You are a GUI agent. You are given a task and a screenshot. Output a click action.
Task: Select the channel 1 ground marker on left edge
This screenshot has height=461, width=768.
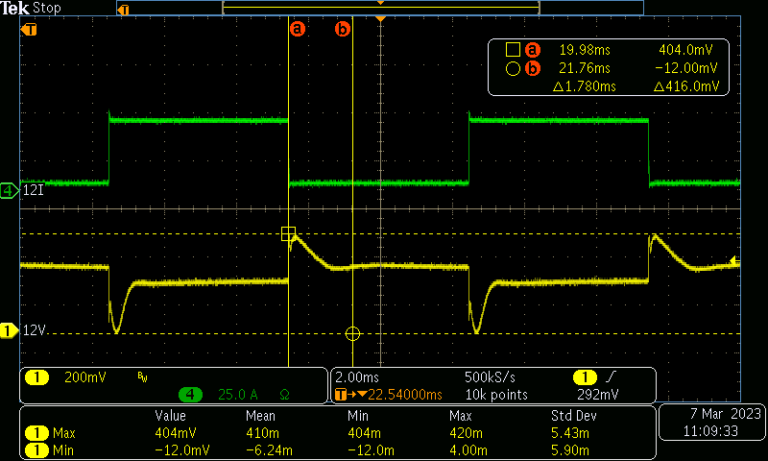(x=9, y=330)
